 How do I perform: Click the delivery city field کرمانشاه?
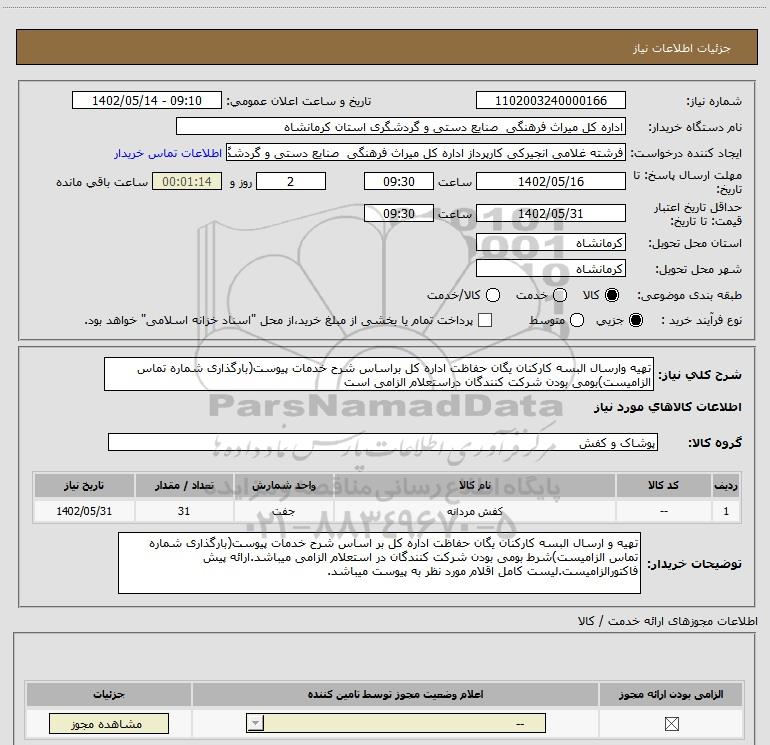click(550, 268)
